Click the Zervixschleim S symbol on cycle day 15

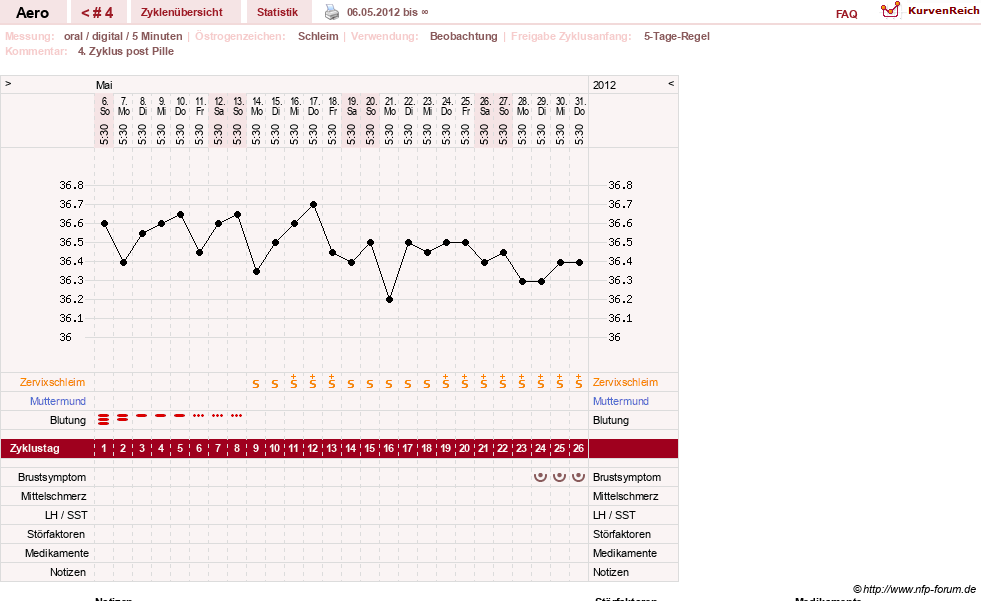(370, 384)
